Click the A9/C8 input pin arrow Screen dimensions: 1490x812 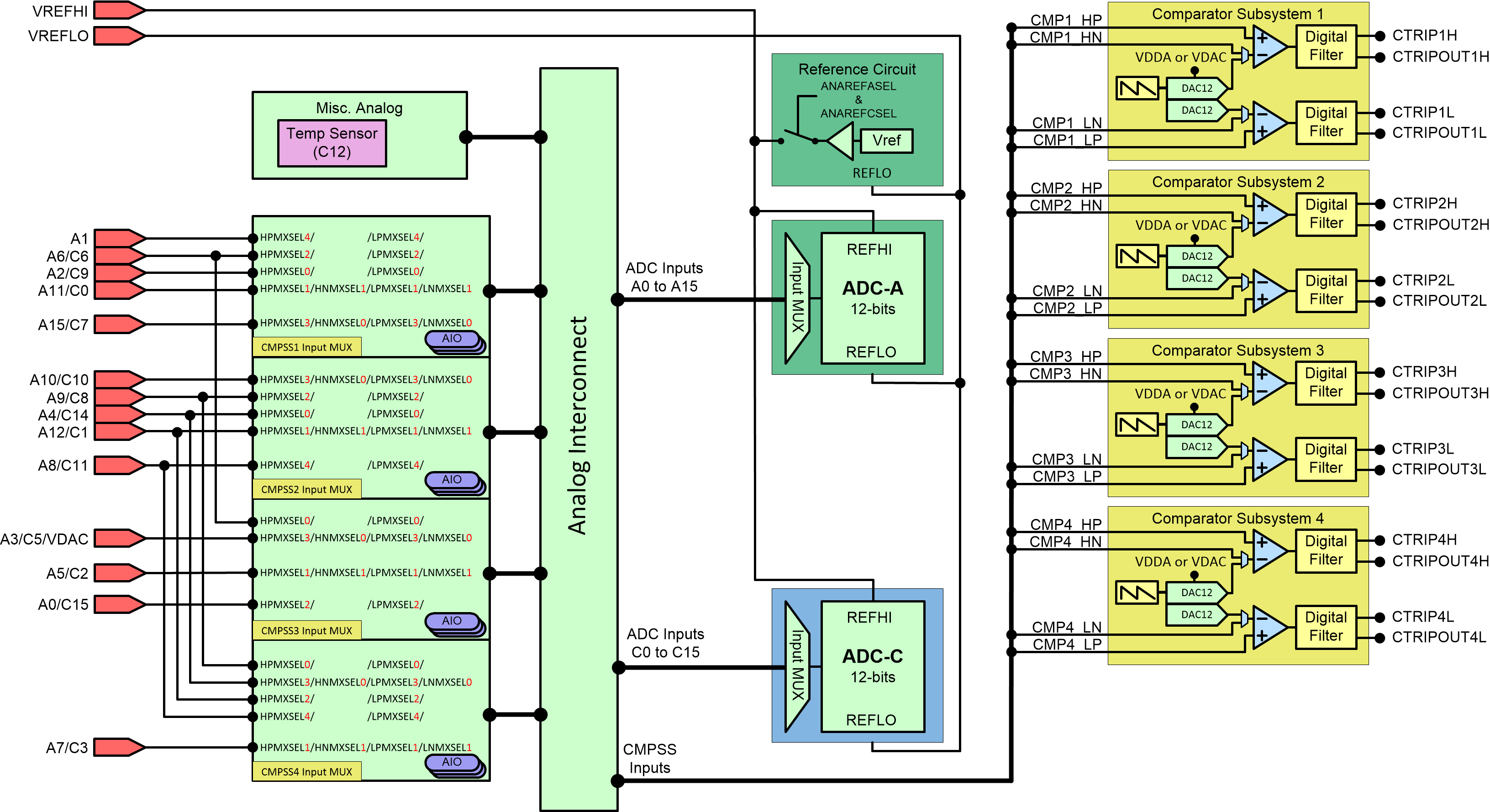(x=120, y=397)
